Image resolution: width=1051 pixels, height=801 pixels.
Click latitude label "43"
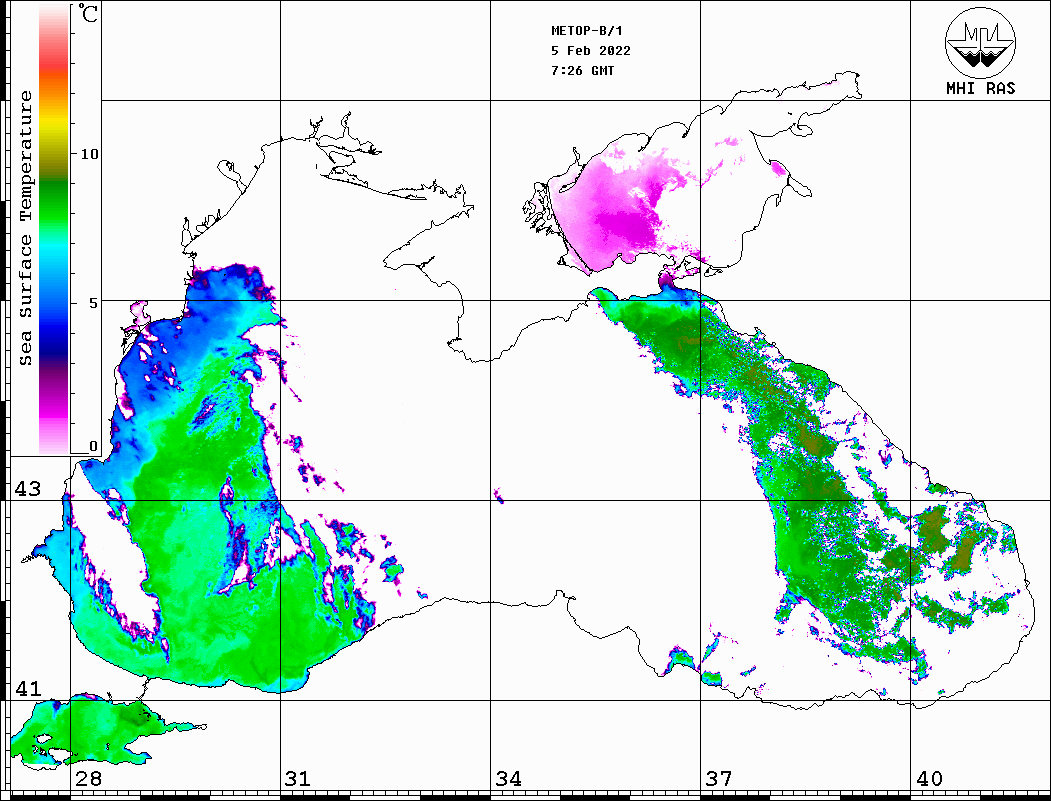pos(28,489)
